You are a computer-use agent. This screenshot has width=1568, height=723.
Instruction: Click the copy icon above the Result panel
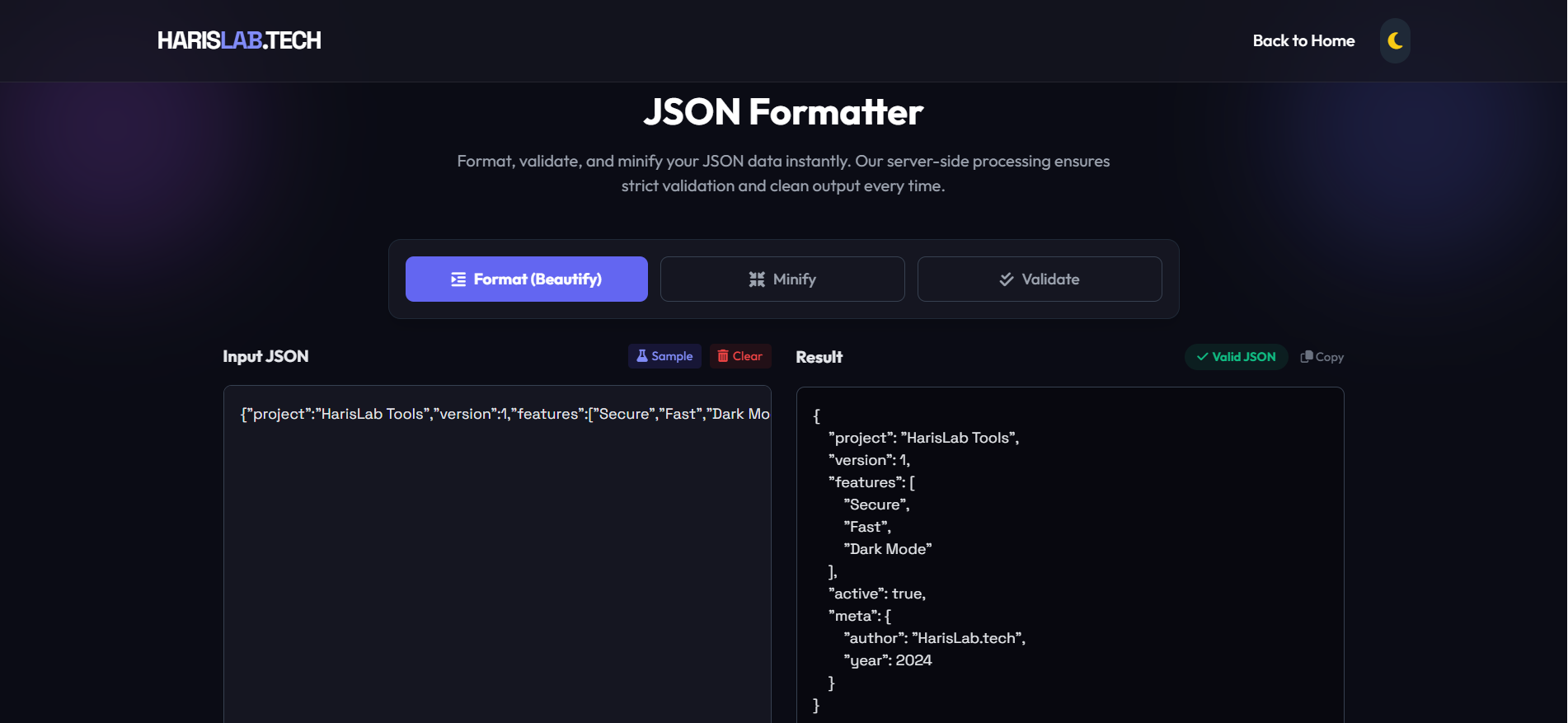pos(1307,357)
